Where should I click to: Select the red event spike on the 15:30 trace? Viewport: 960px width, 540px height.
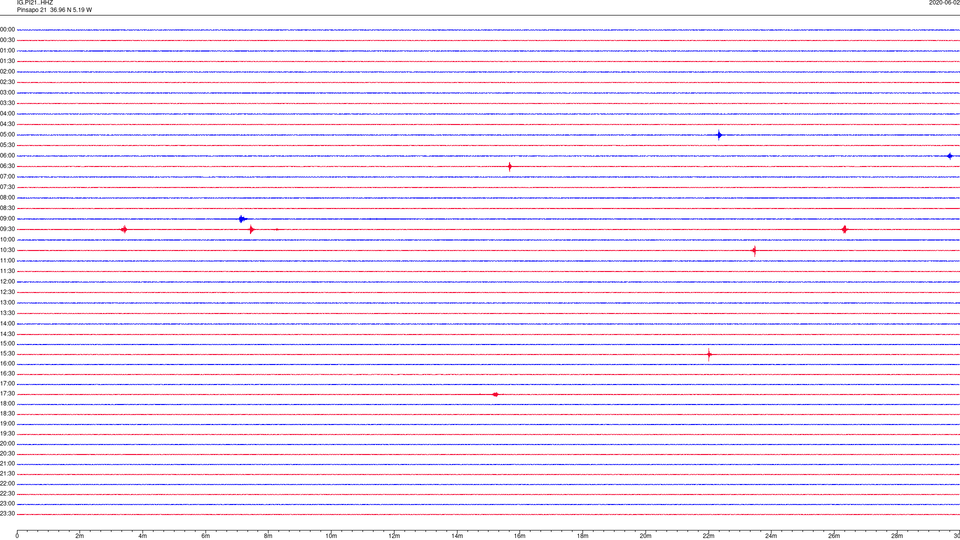709,354
